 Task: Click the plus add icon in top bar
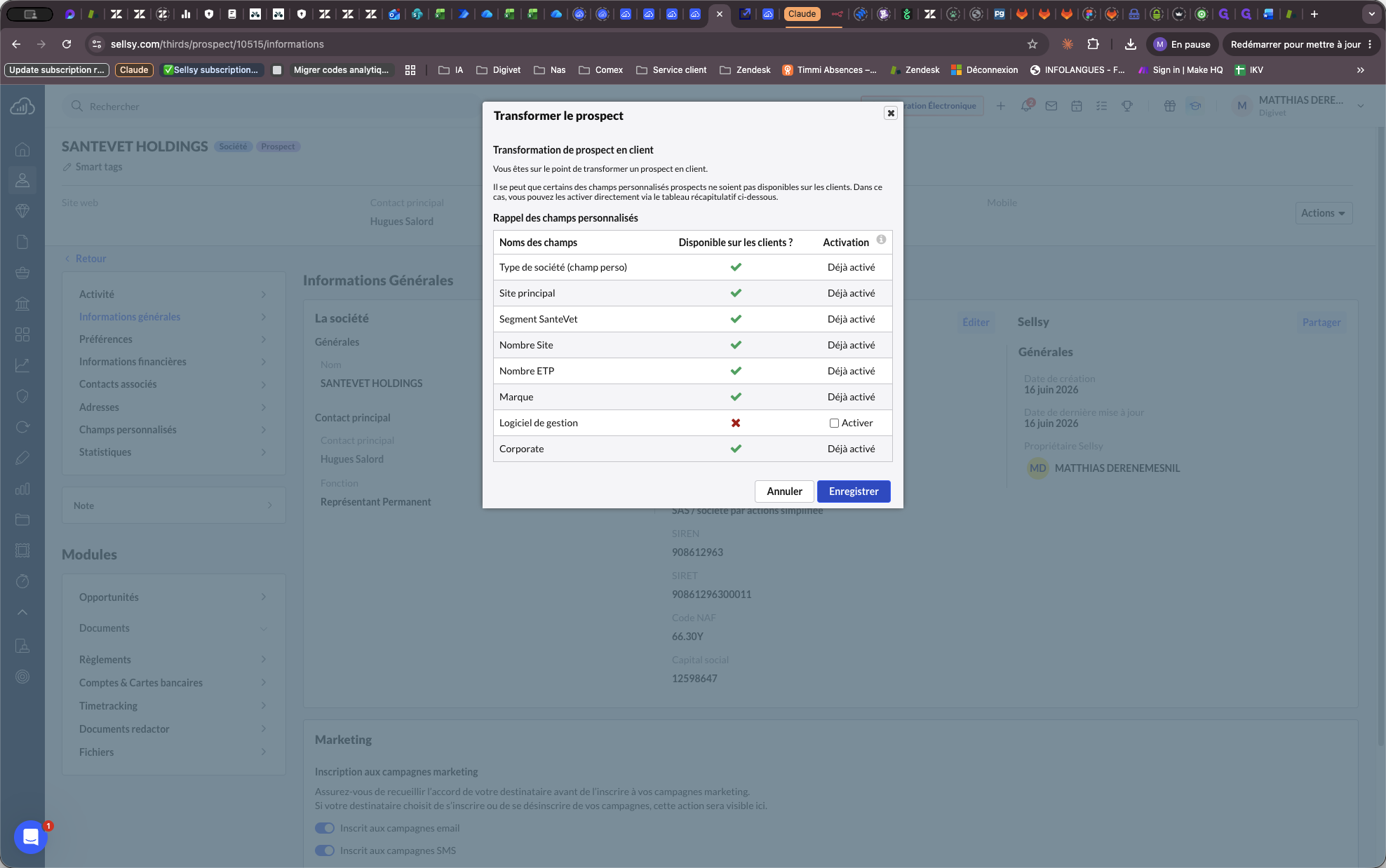point(1001,106)
